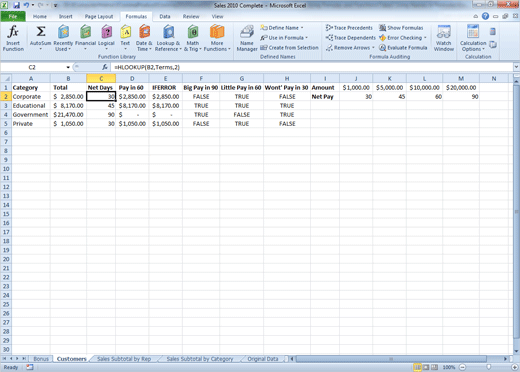Switch to the Review tab
Viewport: 520px width, 372px height.
[191, 16]
